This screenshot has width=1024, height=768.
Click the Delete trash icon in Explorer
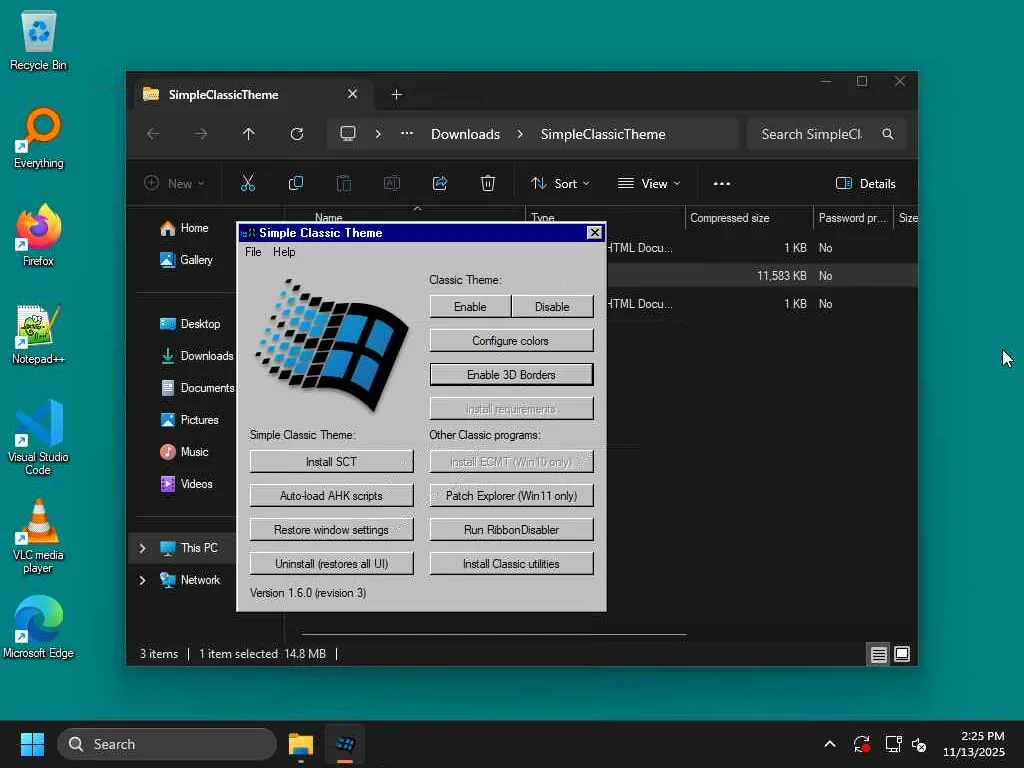click(x=488, y=184)
